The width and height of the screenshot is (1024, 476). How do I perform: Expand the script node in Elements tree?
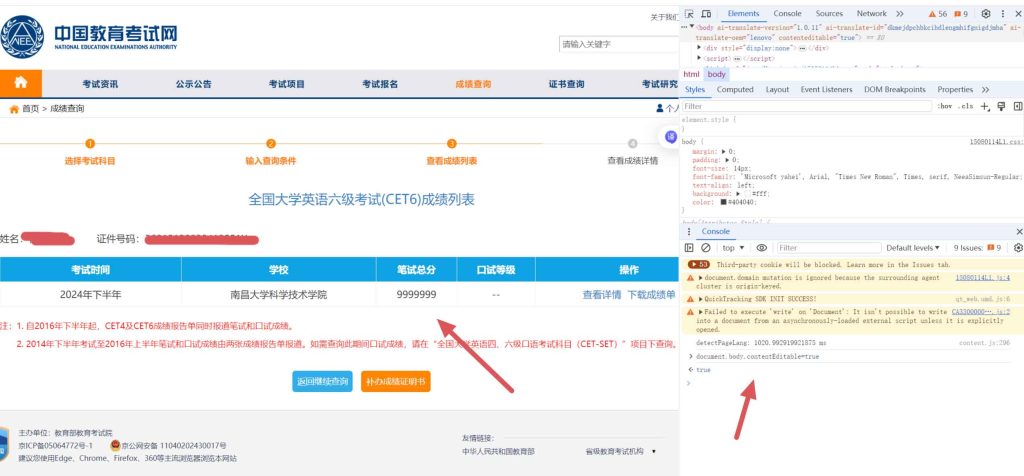(701, 59)
